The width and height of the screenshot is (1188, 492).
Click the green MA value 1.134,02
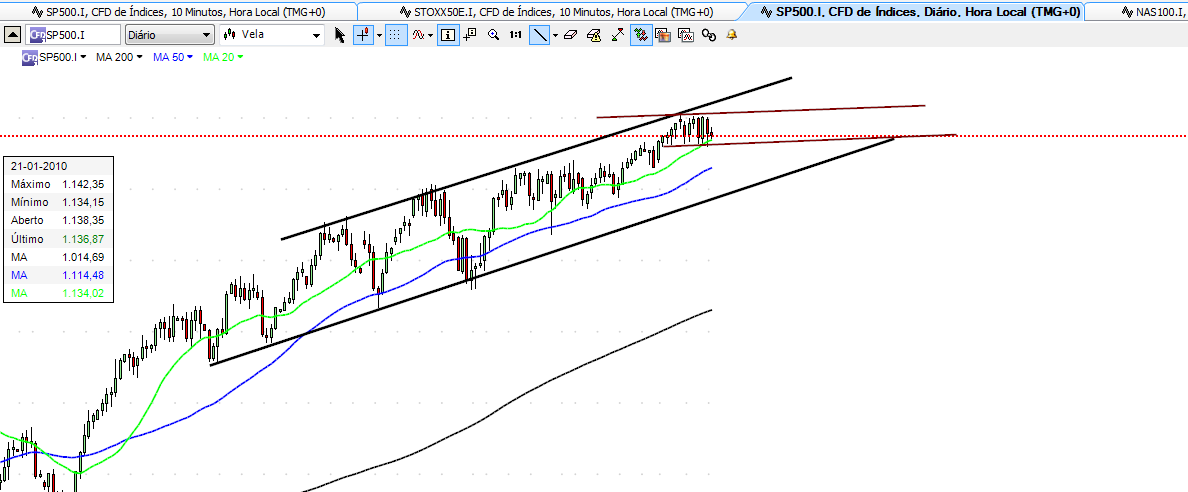click(83, 293)
